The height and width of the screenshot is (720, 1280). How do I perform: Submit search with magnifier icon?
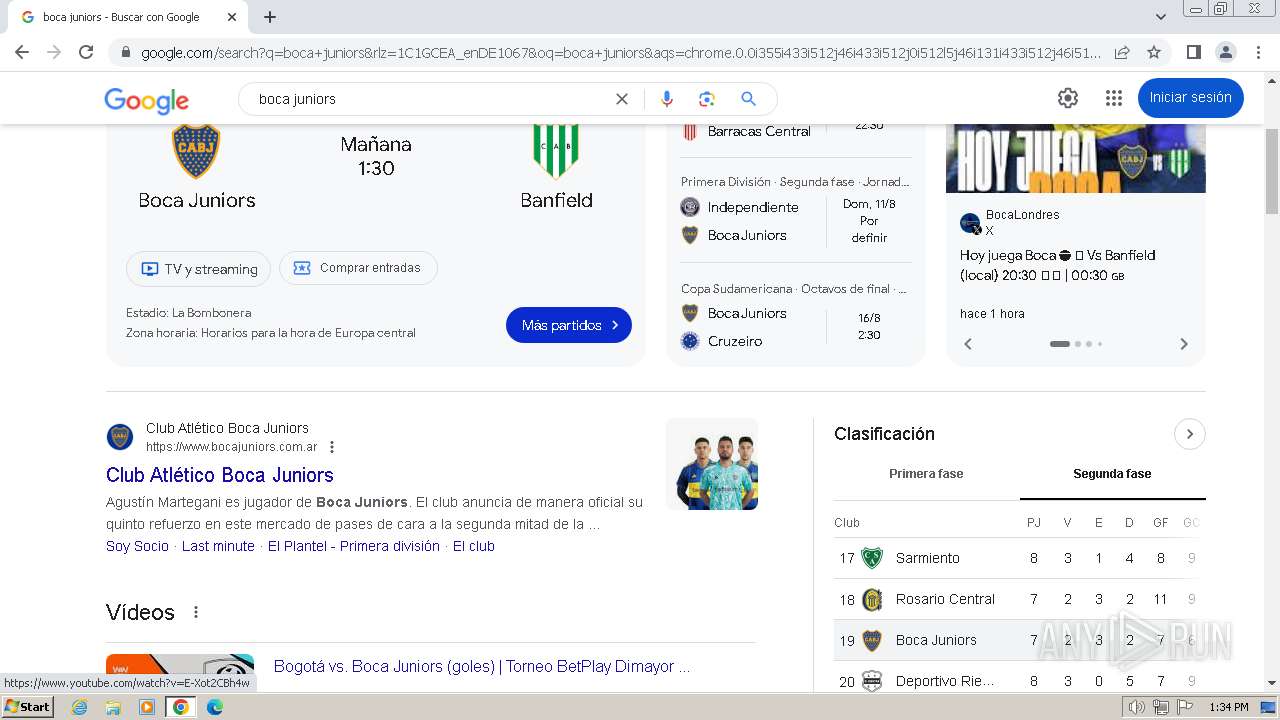pyautogui.click(x=748, y=99)
